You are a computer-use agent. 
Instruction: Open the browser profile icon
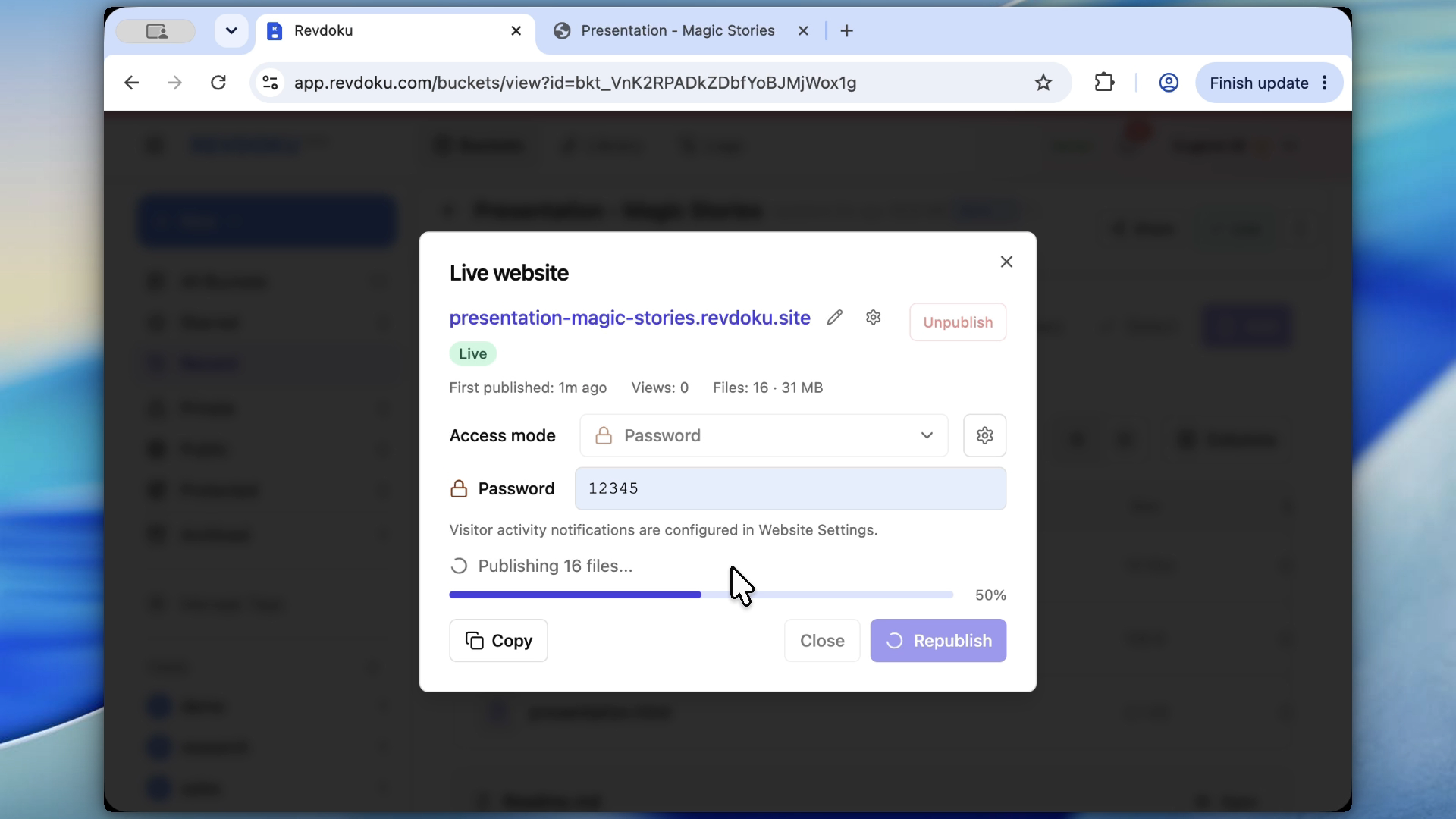pos(1169,83)
